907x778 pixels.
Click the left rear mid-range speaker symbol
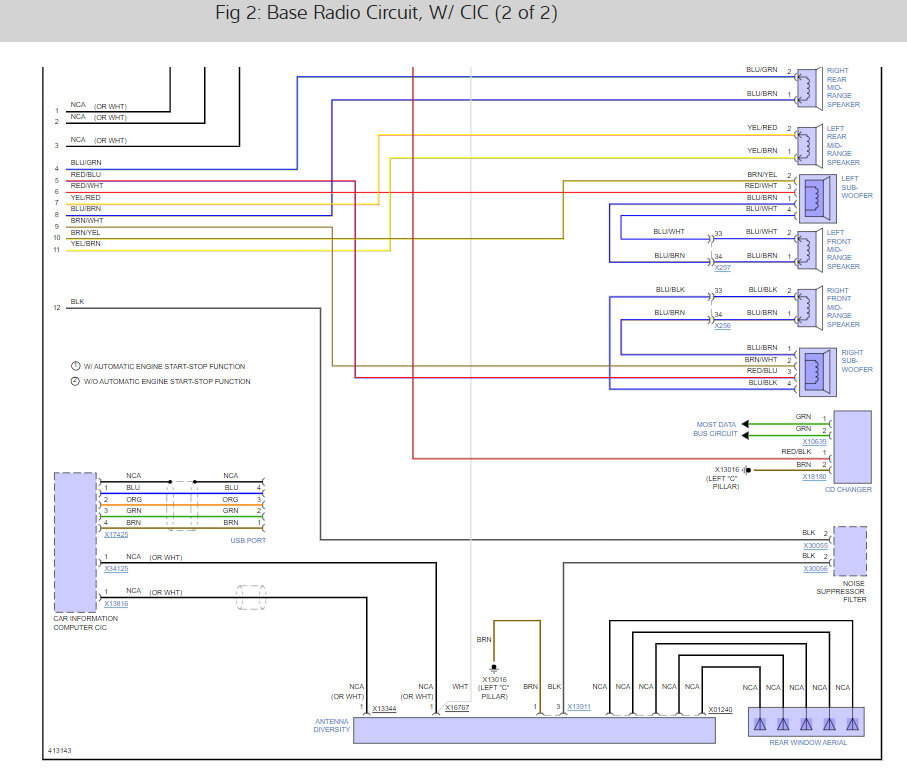(x=809, y=146)
